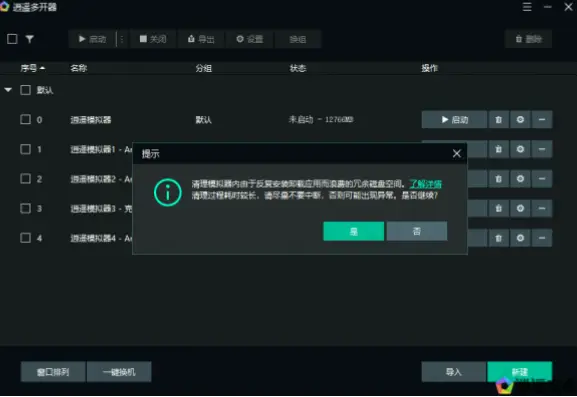Close the 提示 dialog with X
The image size is (577, 397).
point(457,153)
